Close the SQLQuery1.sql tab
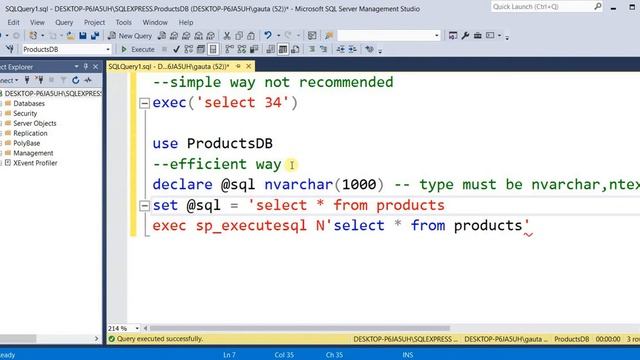Viewport: 640px width, 360px height. tap(249, 66)
